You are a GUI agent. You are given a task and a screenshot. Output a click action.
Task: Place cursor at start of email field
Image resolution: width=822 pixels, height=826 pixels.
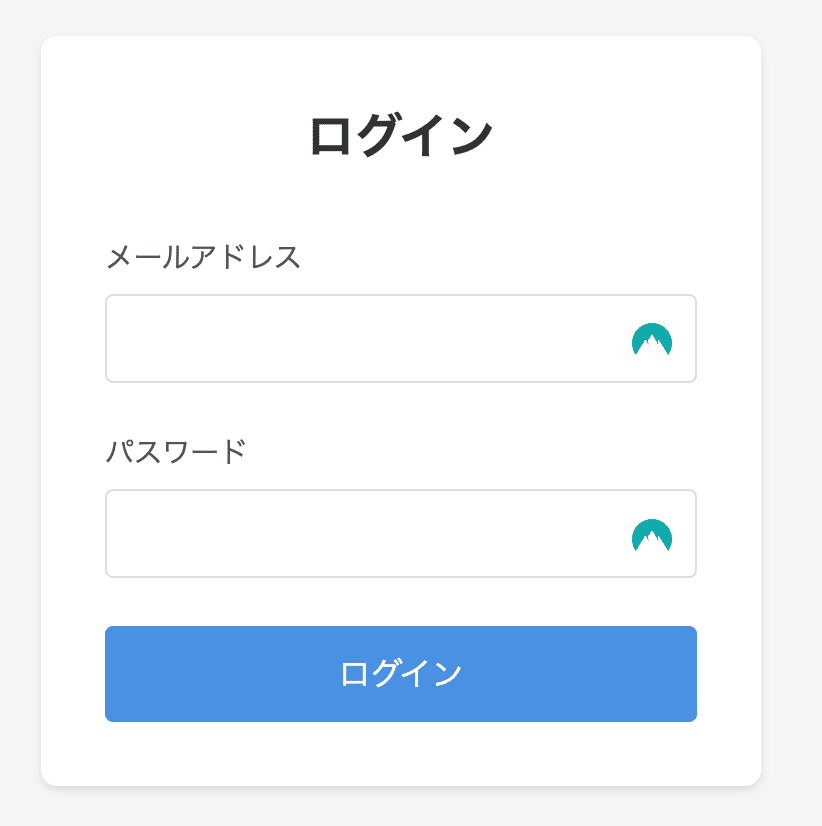[x=121, y=338]
